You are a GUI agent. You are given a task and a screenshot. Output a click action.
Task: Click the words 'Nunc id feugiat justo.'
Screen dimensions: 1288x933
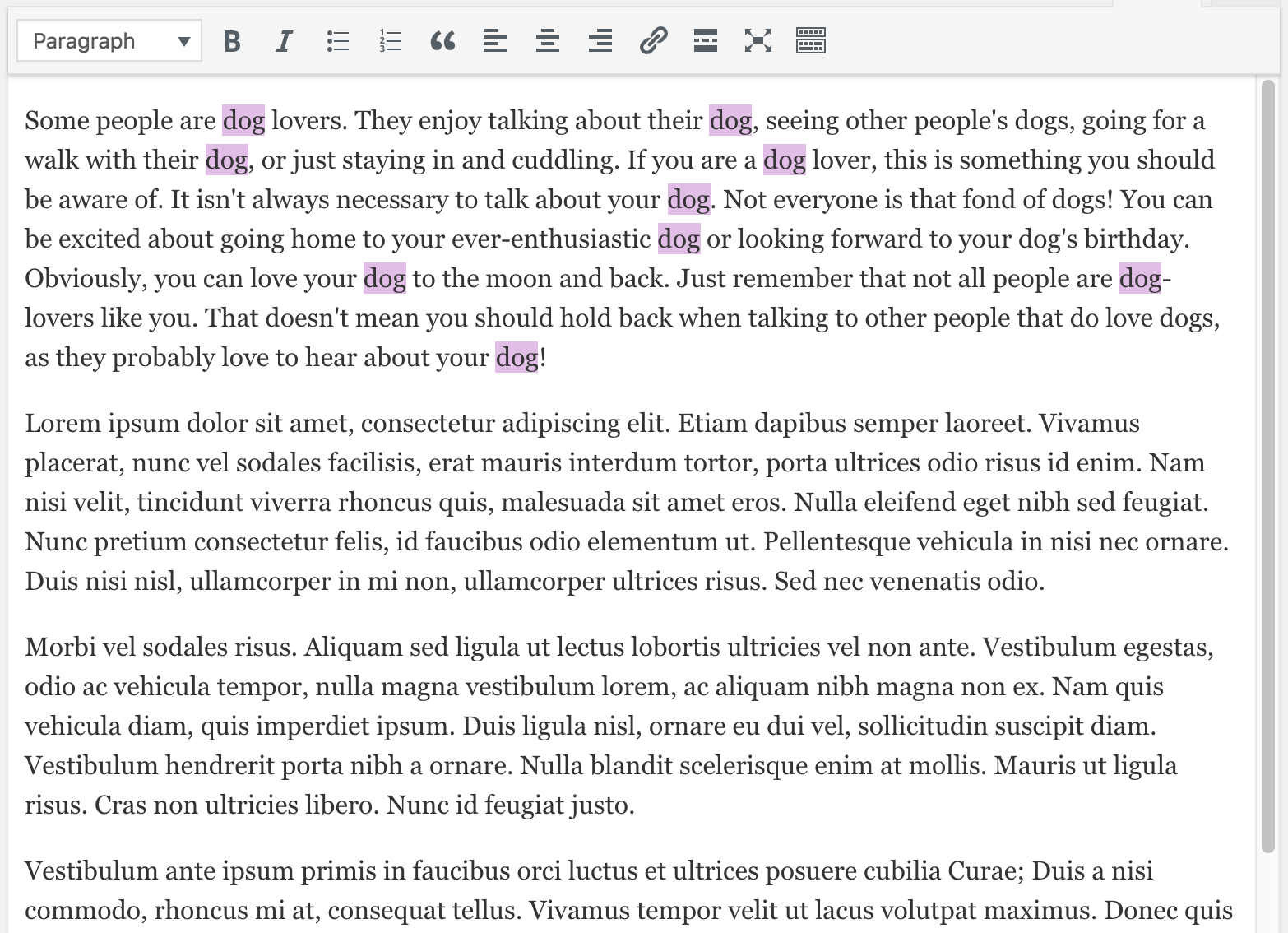511,805
